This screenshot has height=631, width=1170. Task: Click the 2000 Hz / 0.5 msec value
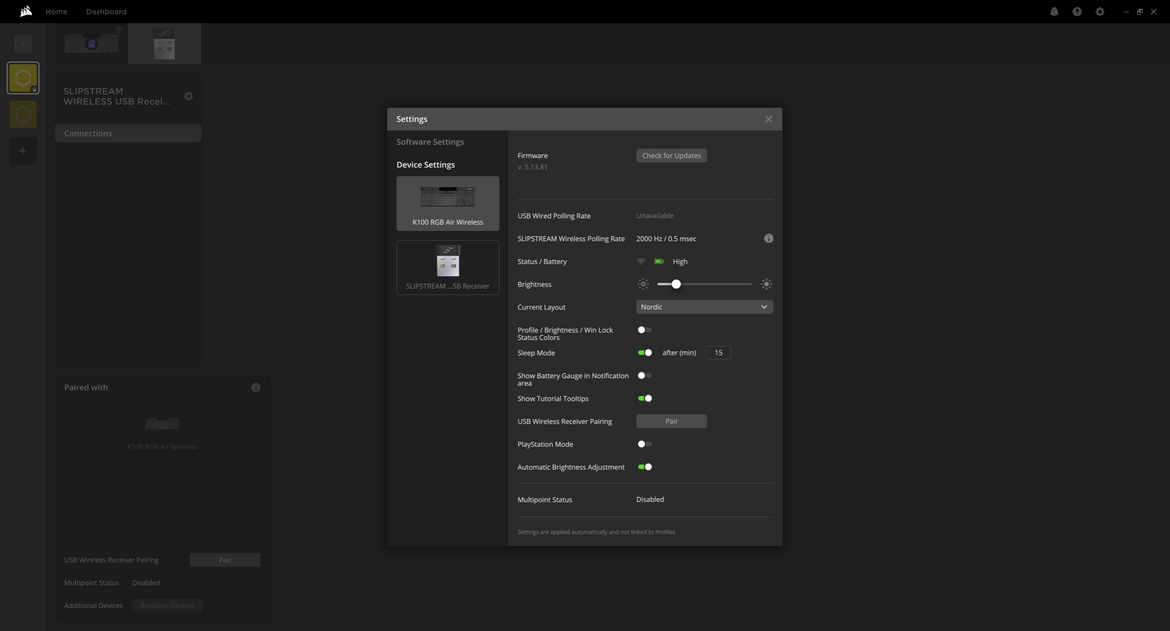666,239
